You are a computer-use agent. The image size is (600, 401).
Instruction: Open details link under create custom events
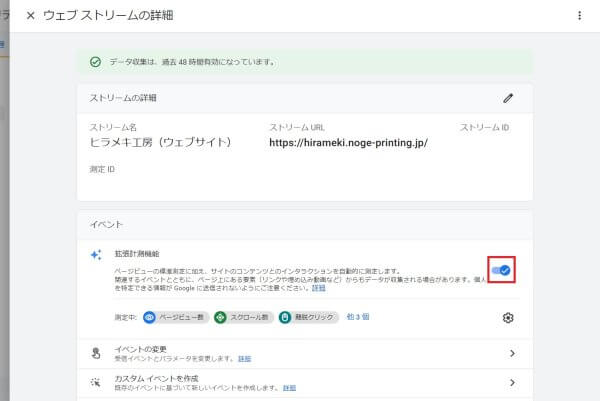pyautogui.click(x=289, y=388)
